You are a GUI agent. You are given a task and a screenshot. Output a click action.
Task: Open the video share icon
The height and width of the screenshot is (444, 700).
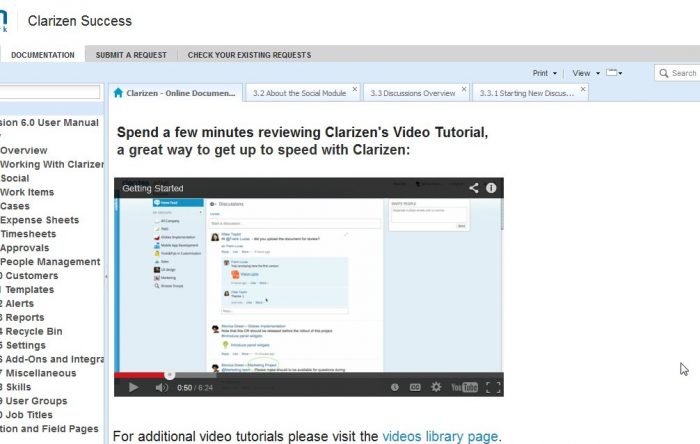click(474, 188)
